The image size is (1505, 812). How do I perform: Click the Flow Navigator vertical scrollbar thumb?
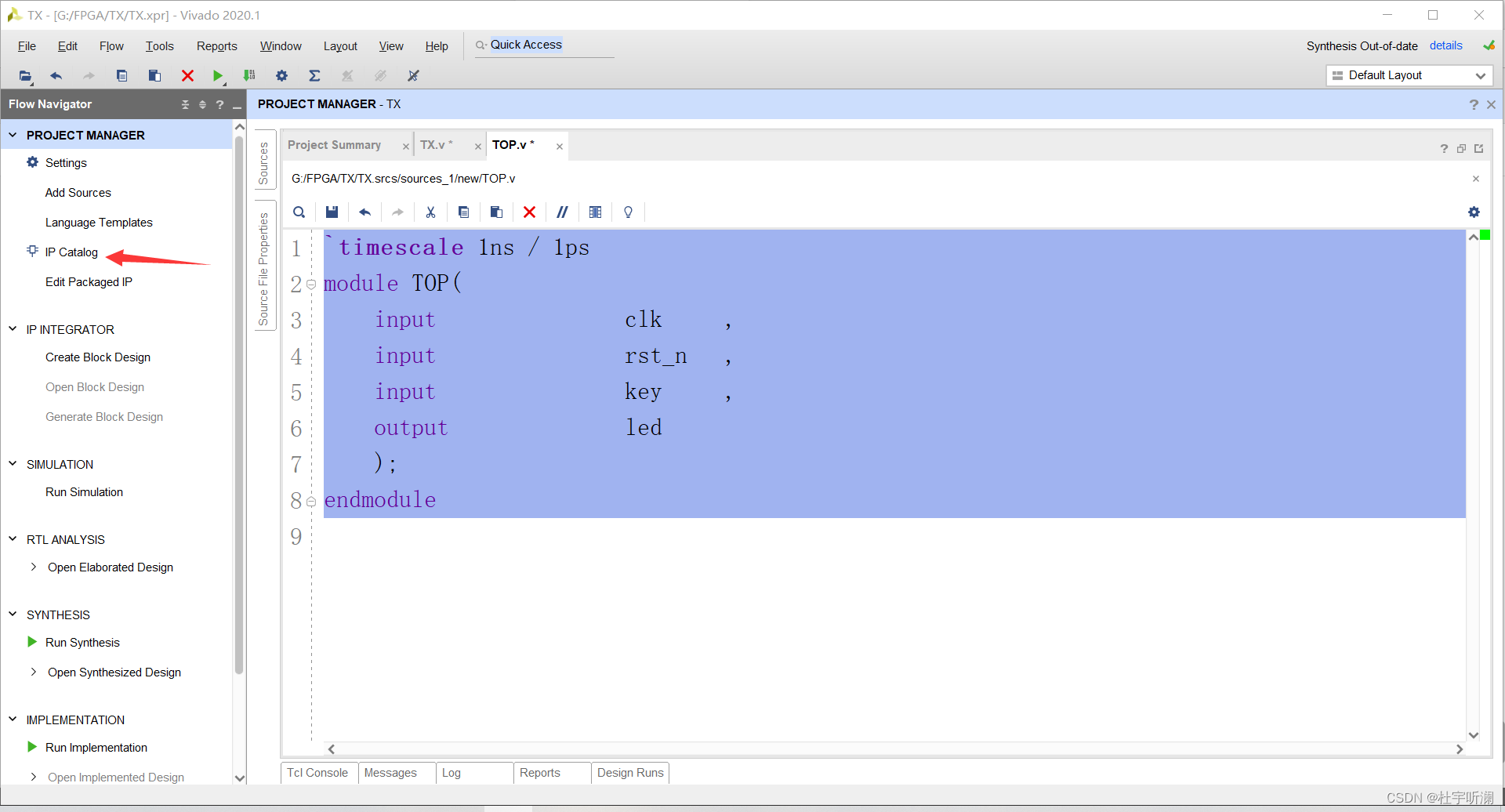tap(239, 404)
